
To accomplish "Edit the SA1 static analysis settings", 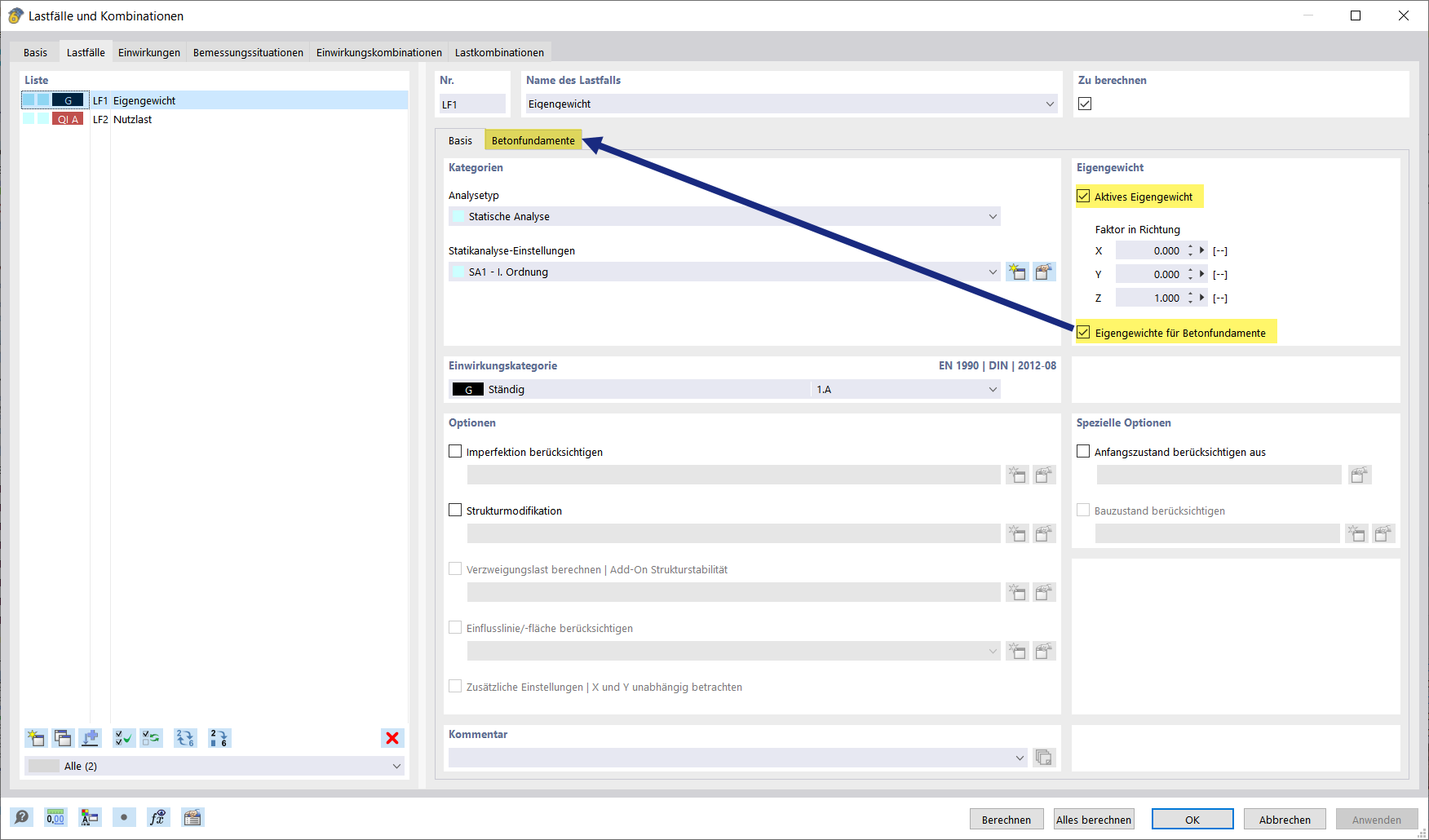I will [1045, 272].
